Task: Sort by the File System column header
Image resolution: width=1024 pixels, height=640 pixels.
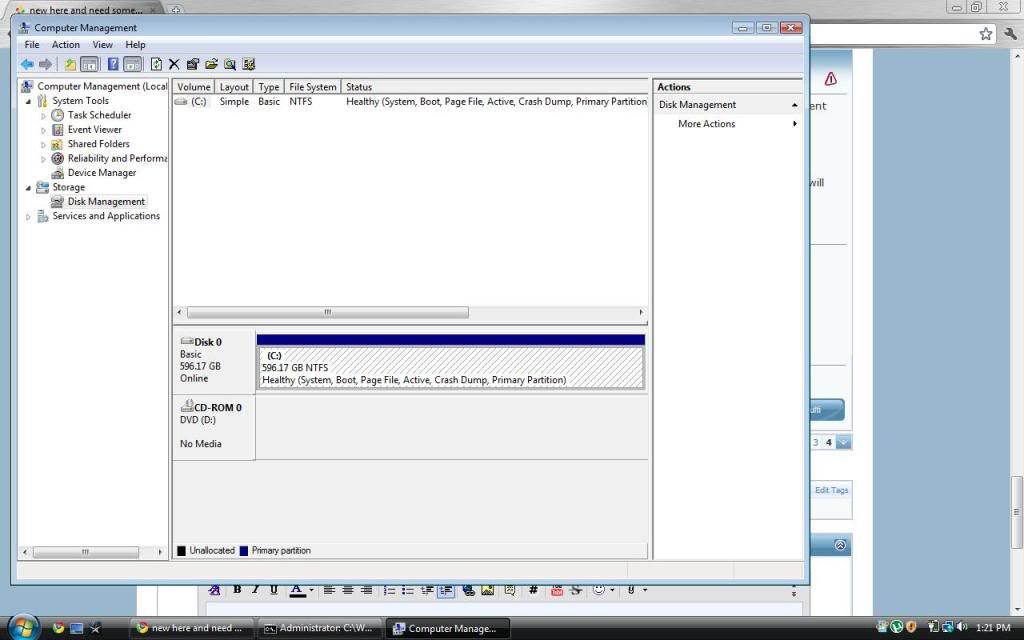Action: (312, 87)
